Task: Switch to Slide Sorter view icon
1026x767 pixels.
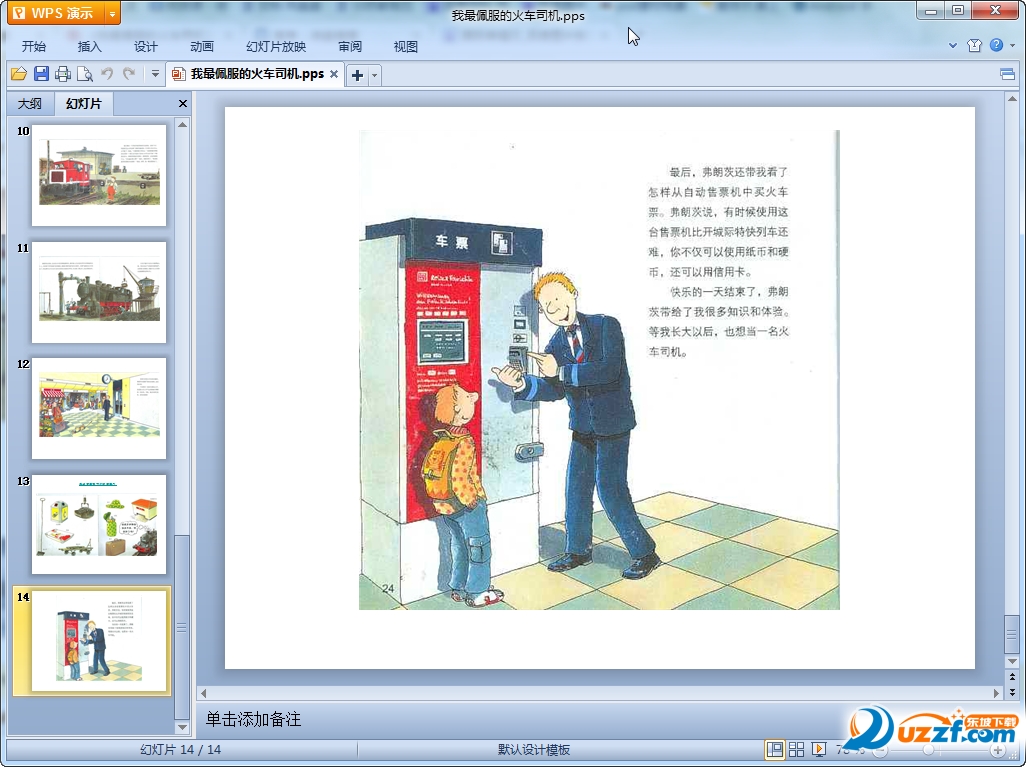Action: click(796, 749)
